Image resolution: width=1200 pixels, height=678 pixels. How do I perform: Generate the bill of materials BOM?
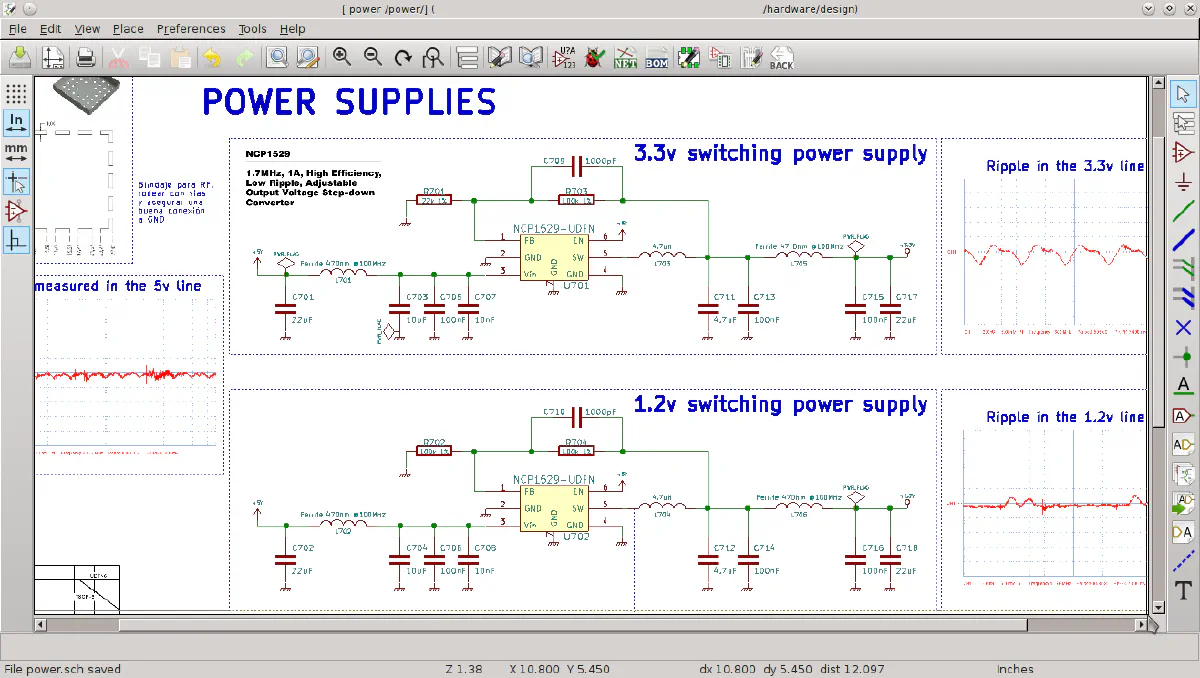[x=656, y=57]
